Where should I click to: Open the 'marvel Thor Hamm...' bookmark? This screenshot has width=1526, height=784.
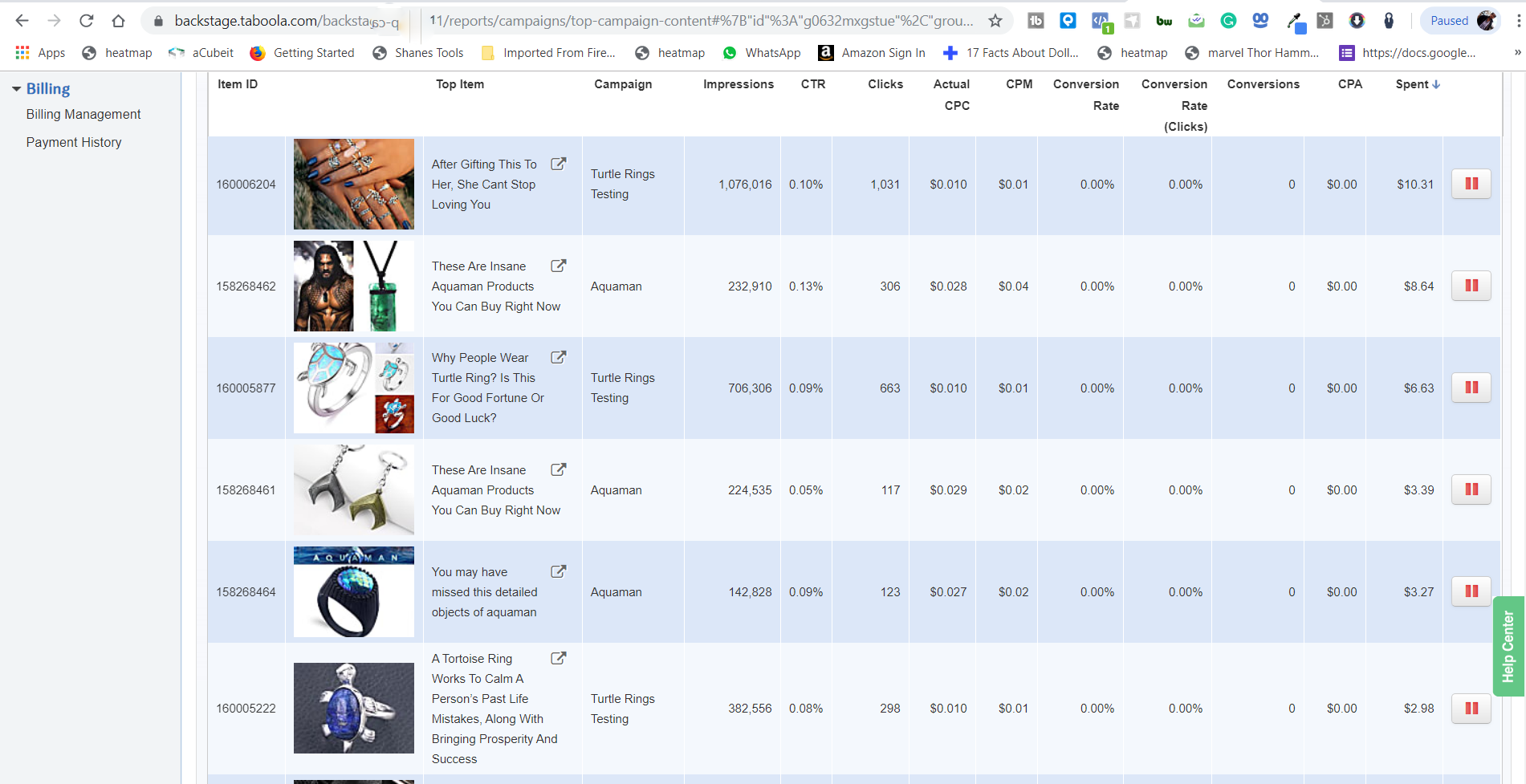coord(1251,53)
